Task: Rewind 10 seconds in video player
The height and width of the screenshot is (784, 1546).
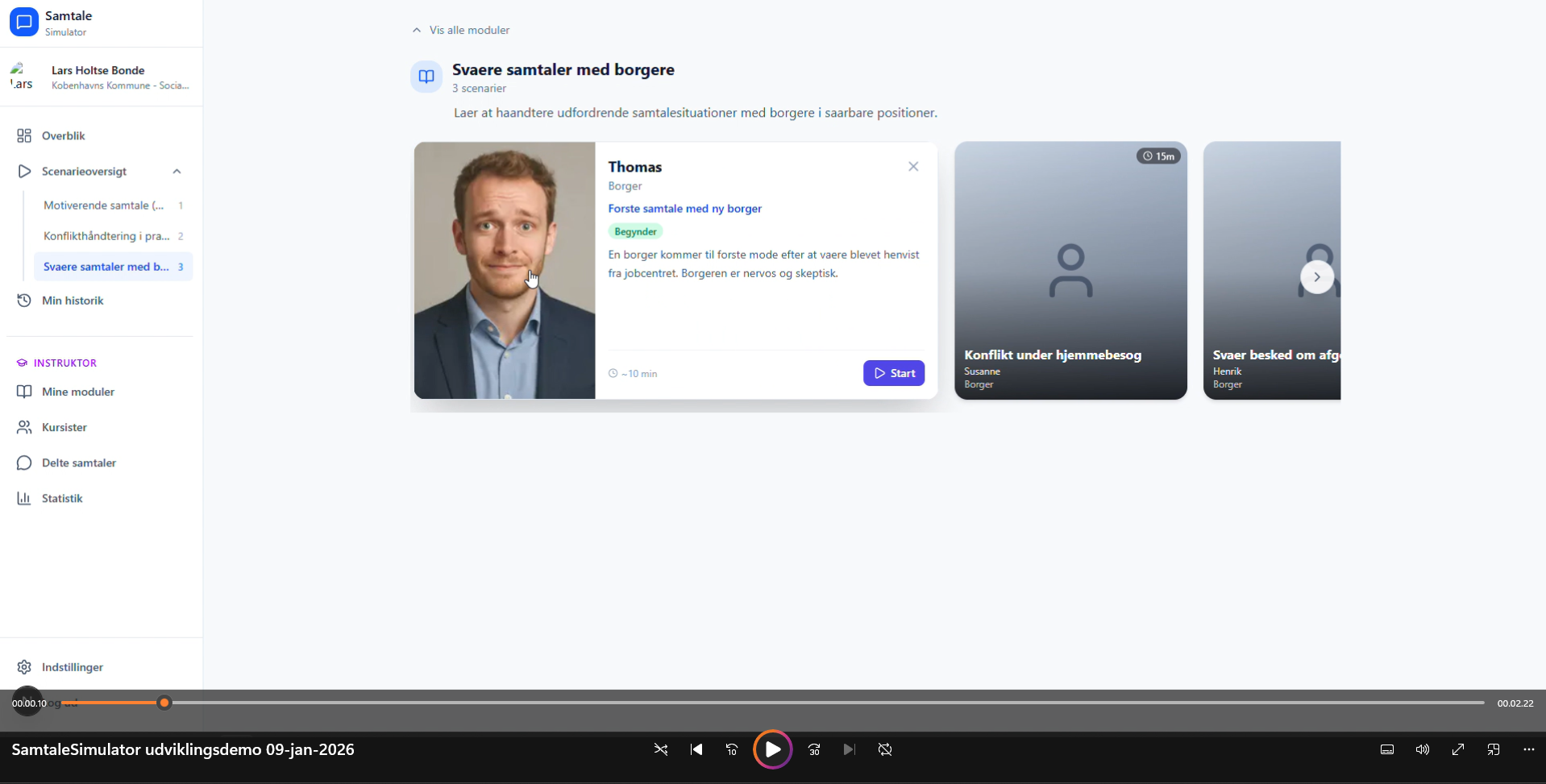Action: (732, 749)
